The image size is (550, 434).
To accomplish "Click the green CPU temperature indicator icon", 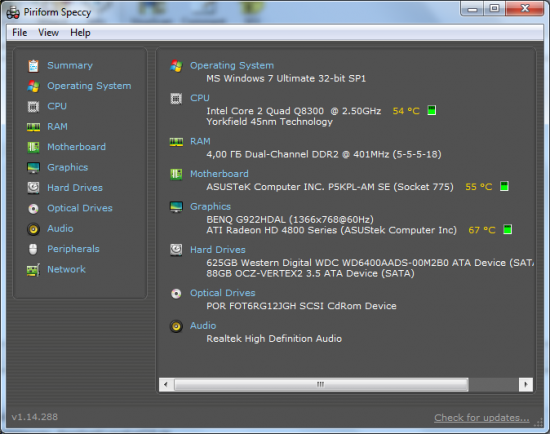I will tap(431, 110).
